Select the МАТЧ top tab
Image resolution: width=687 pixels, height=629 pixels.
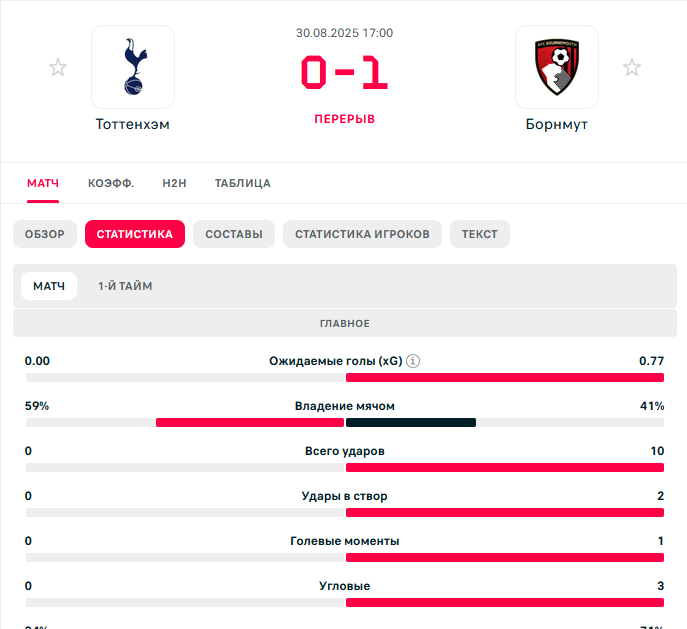click(x=43, y=183)
